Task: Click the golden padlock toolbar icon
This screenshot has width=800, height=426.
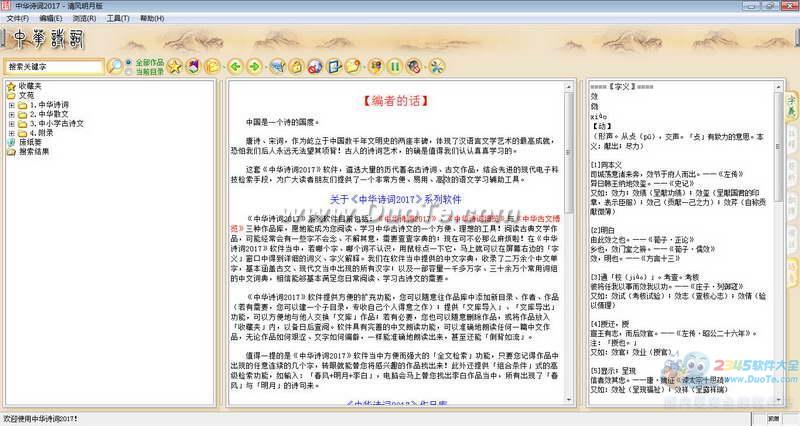Action: pos(296,66)
